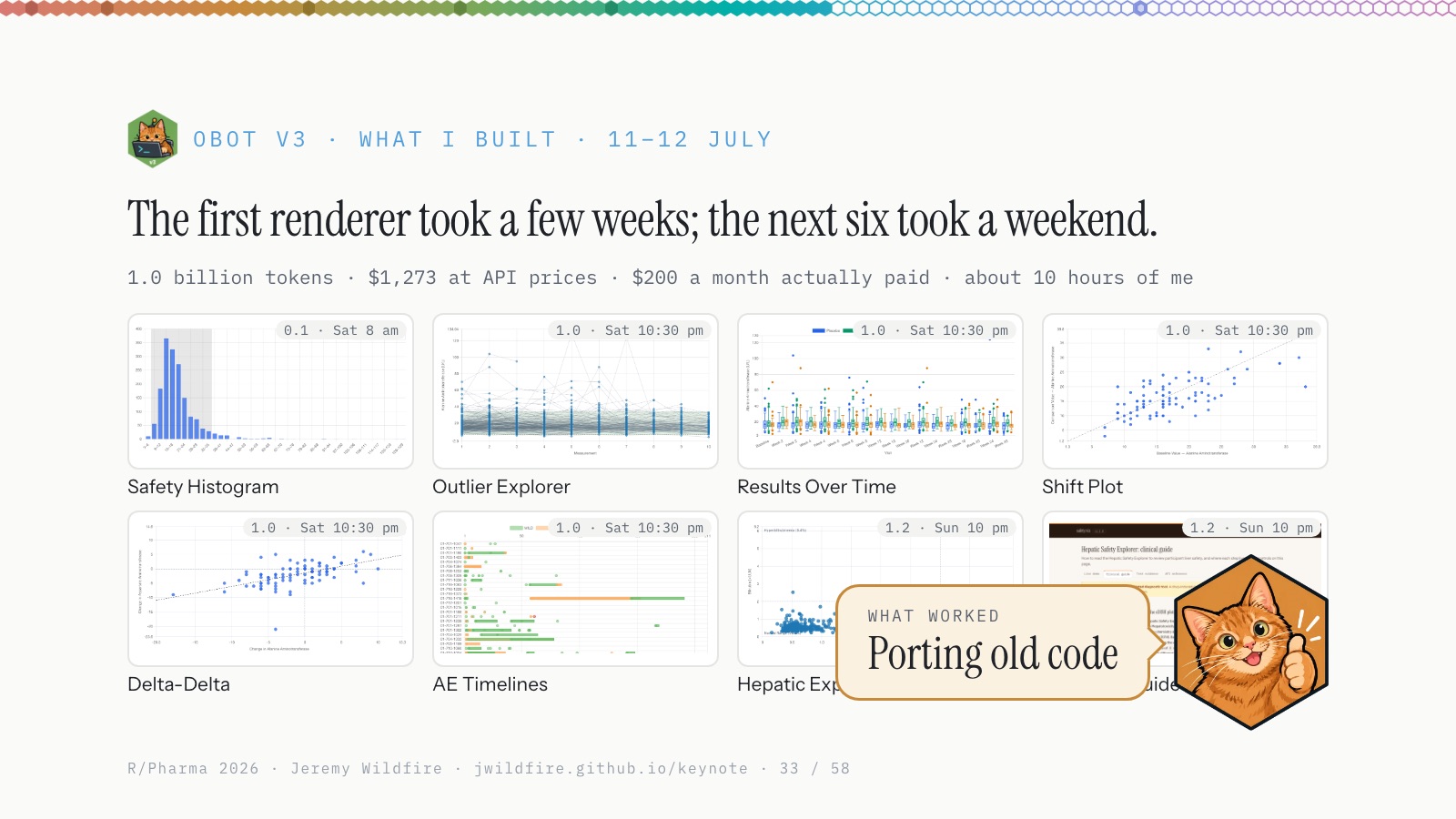Image resolution: width=1456 pixels, height=819 pixels.
Task: Click the 'Results Over Time' caption
Action: click(816, 487)
